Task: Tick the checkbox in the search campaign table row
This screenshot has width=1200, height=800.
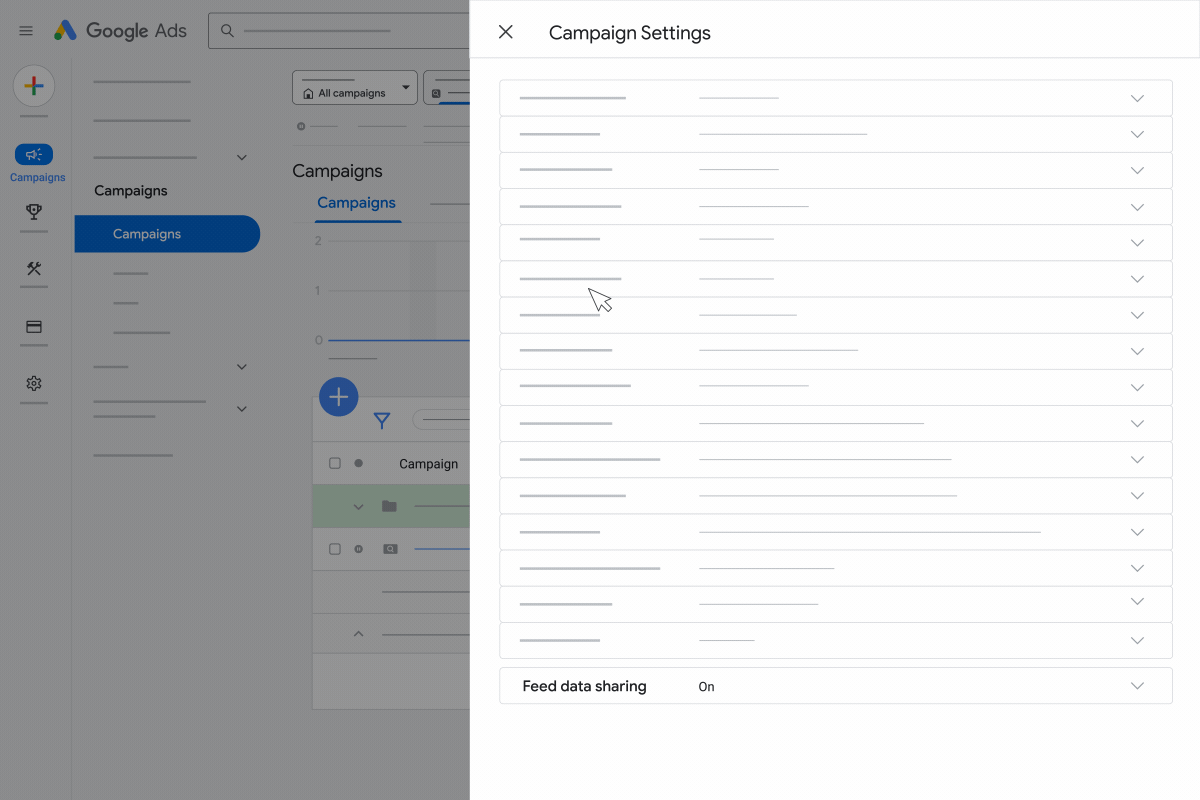Action: click(x=335, y=549)
